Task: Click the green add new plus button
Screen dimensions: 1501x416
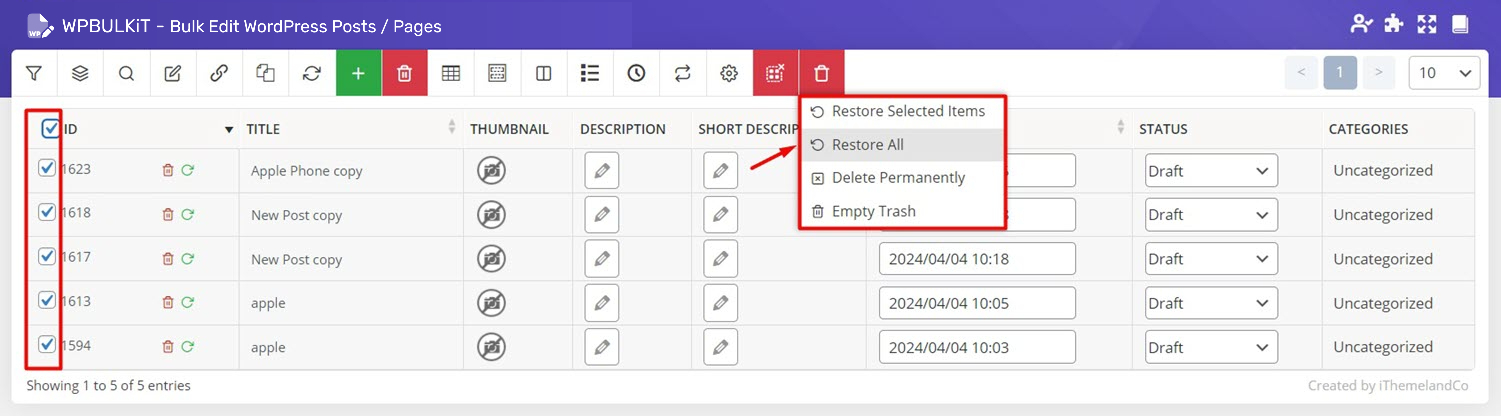Action: pyautogui.click(x=358, y=73)
